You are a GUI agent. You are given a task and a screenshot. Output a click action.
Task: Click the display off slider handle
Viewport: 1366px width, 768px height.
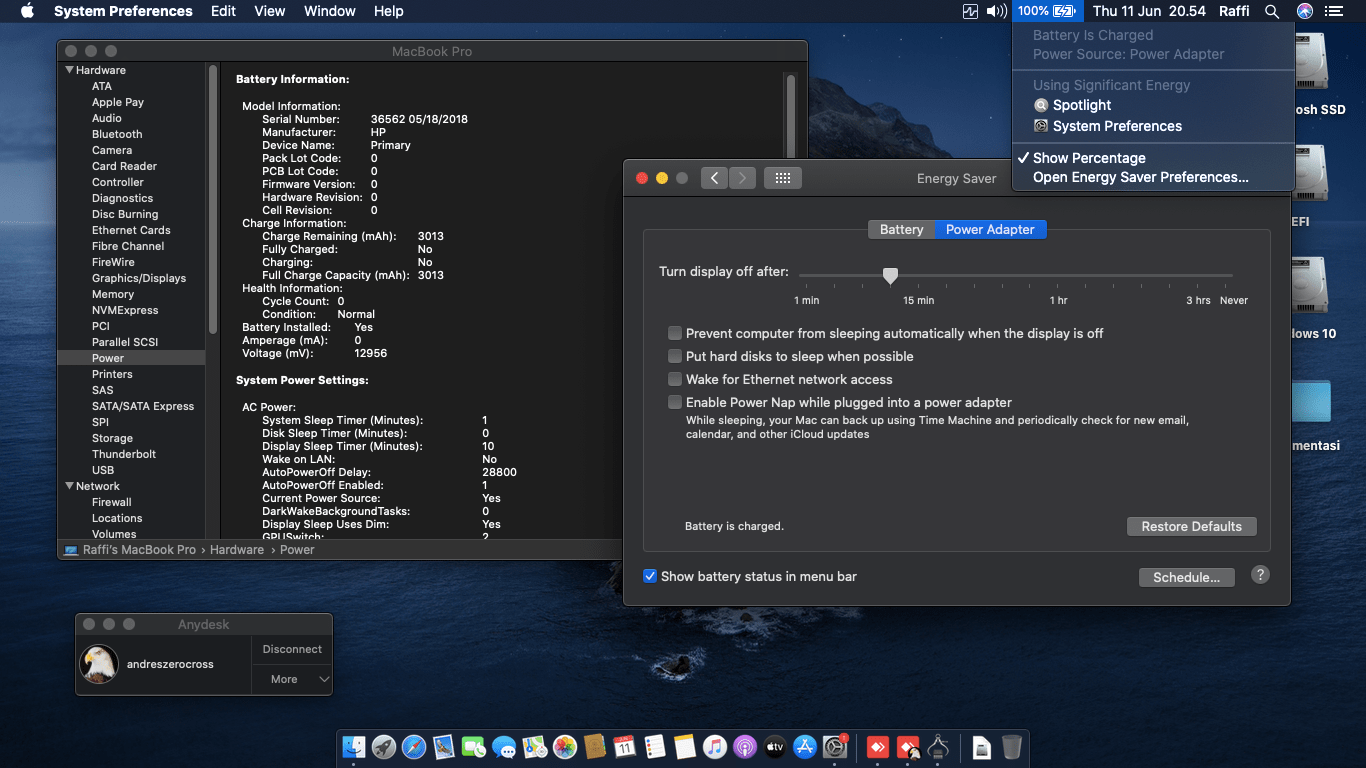point(890,276)
